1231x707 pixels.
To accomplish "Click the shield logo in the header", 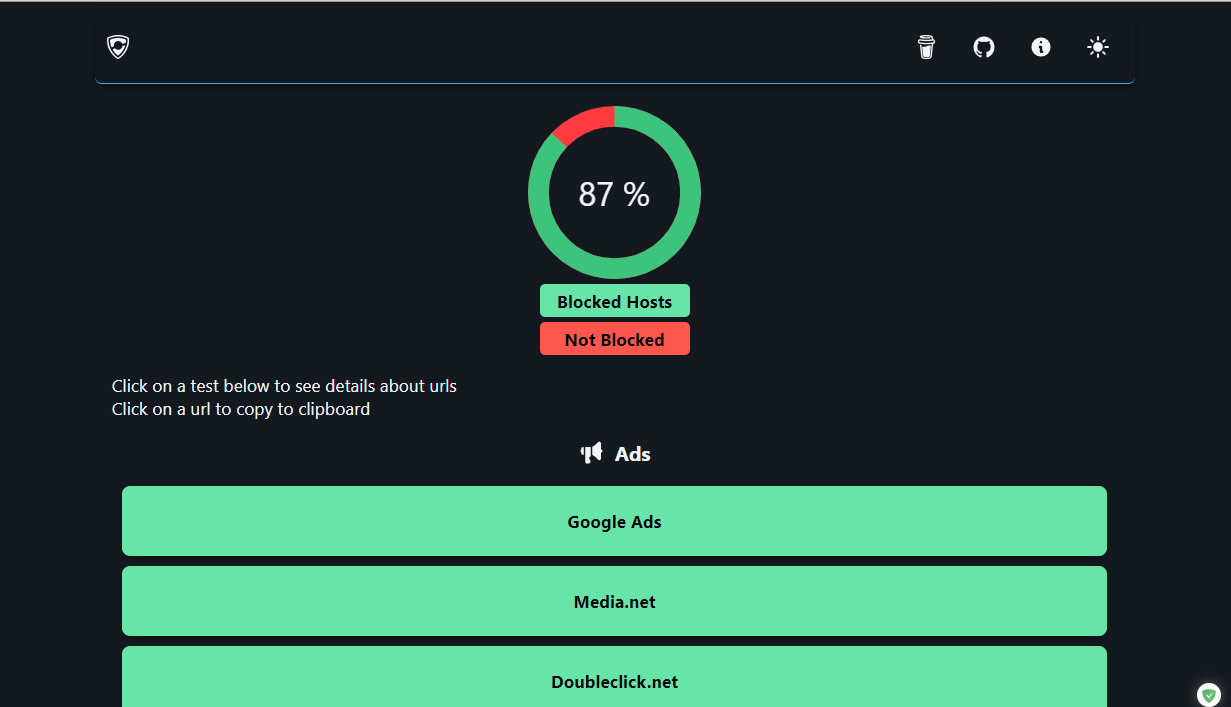I will [118, 47].
